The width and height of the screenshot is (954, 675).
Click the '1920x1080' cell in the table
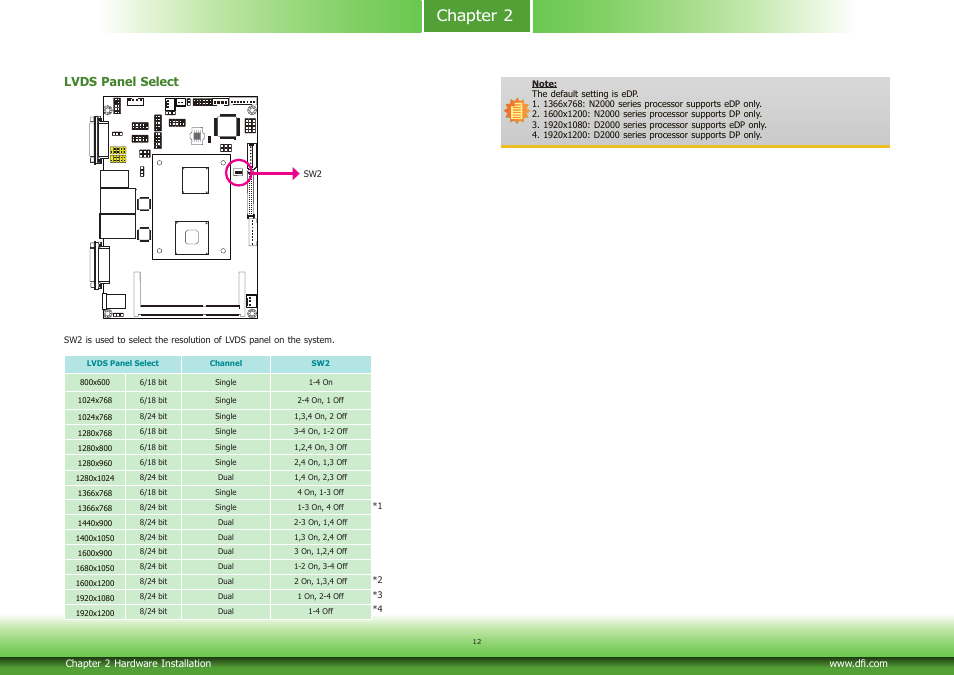[x=95, y=597]
